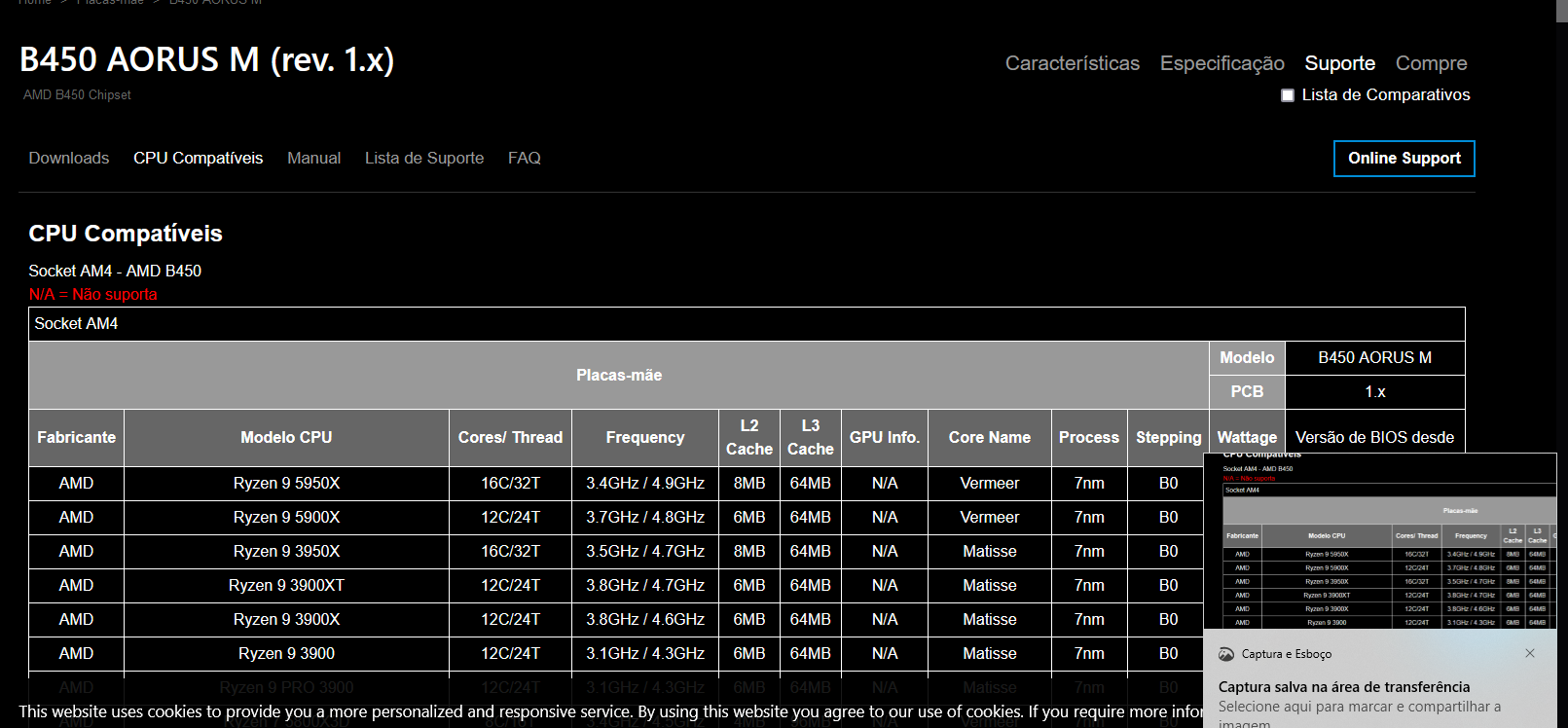Screen dimensions: 1568x728
Task: Click the Core Name column header
Action: click(990, 438)
